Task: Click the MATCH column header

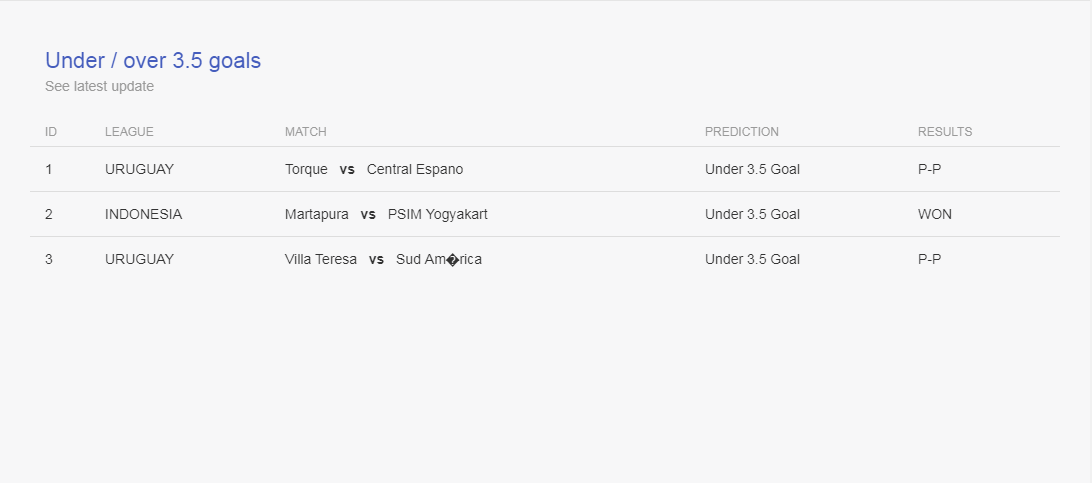Action: (x=306, y=132)
